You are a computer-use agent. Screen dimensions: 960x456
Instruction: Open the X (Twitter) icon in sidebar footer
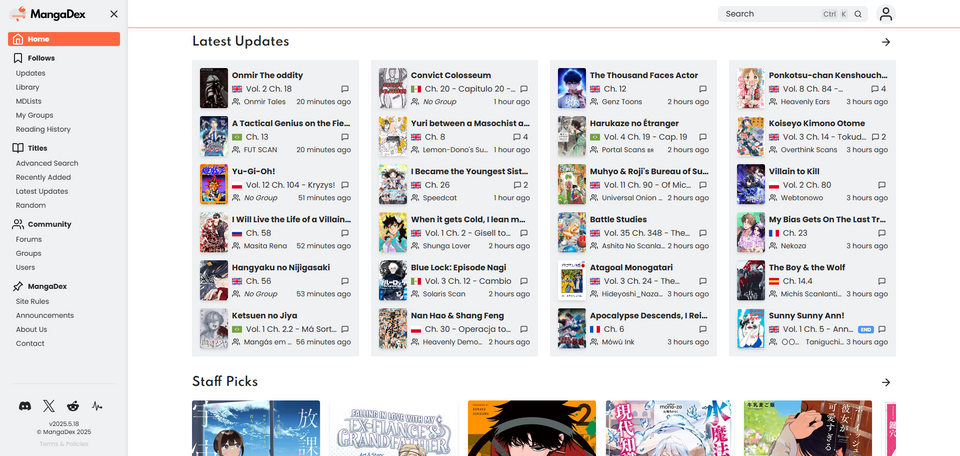[49, 405]
